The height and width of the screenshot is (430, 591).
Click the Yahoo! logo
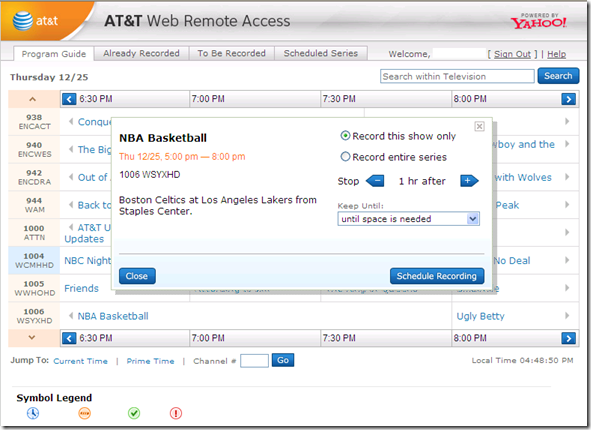[538, 22]
